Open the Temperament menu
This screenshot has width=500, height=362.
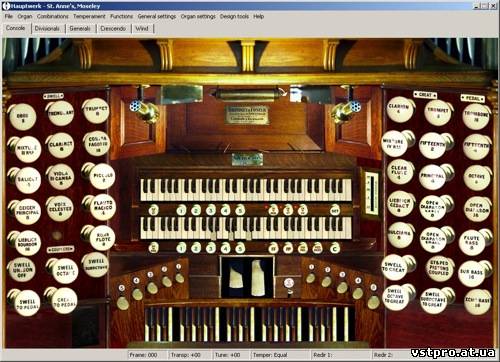[89, 16]
